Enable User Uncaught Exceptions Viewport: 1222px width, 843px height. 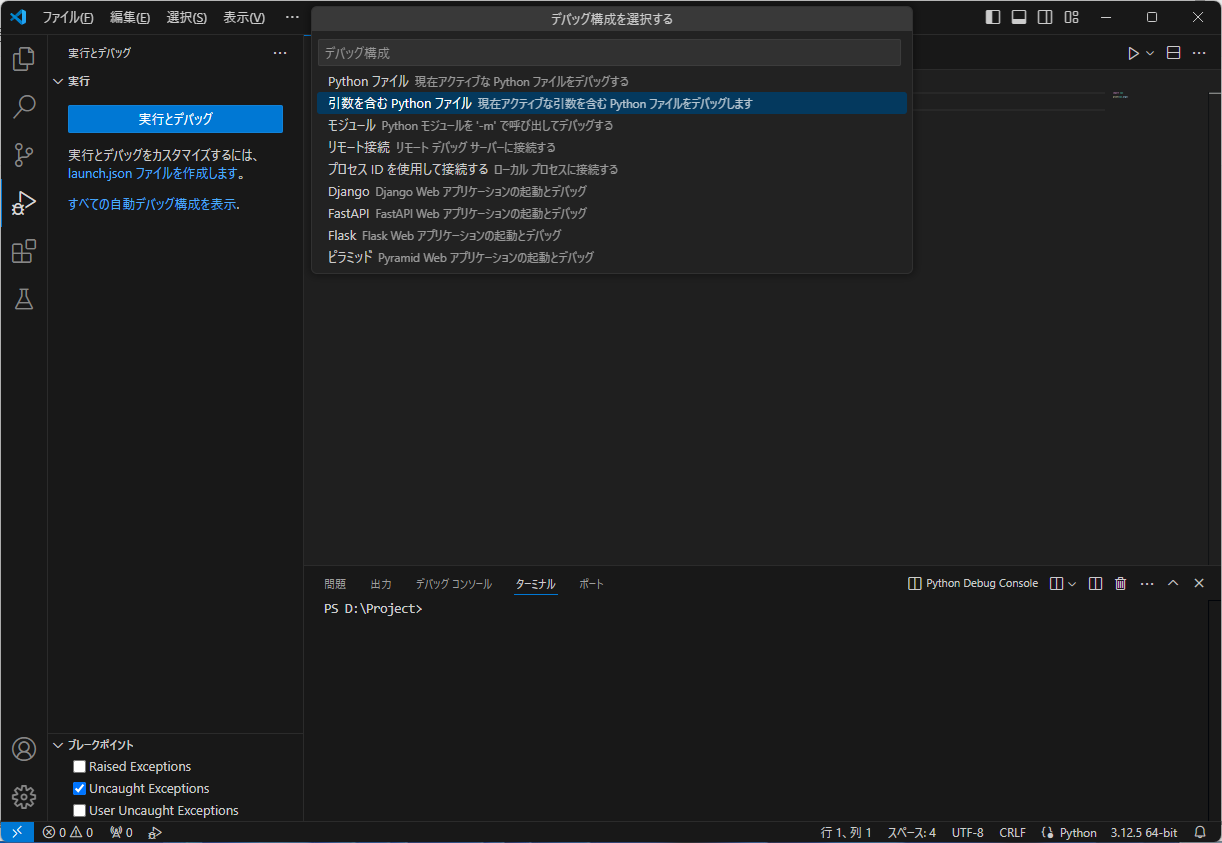[x=79, y=810]
